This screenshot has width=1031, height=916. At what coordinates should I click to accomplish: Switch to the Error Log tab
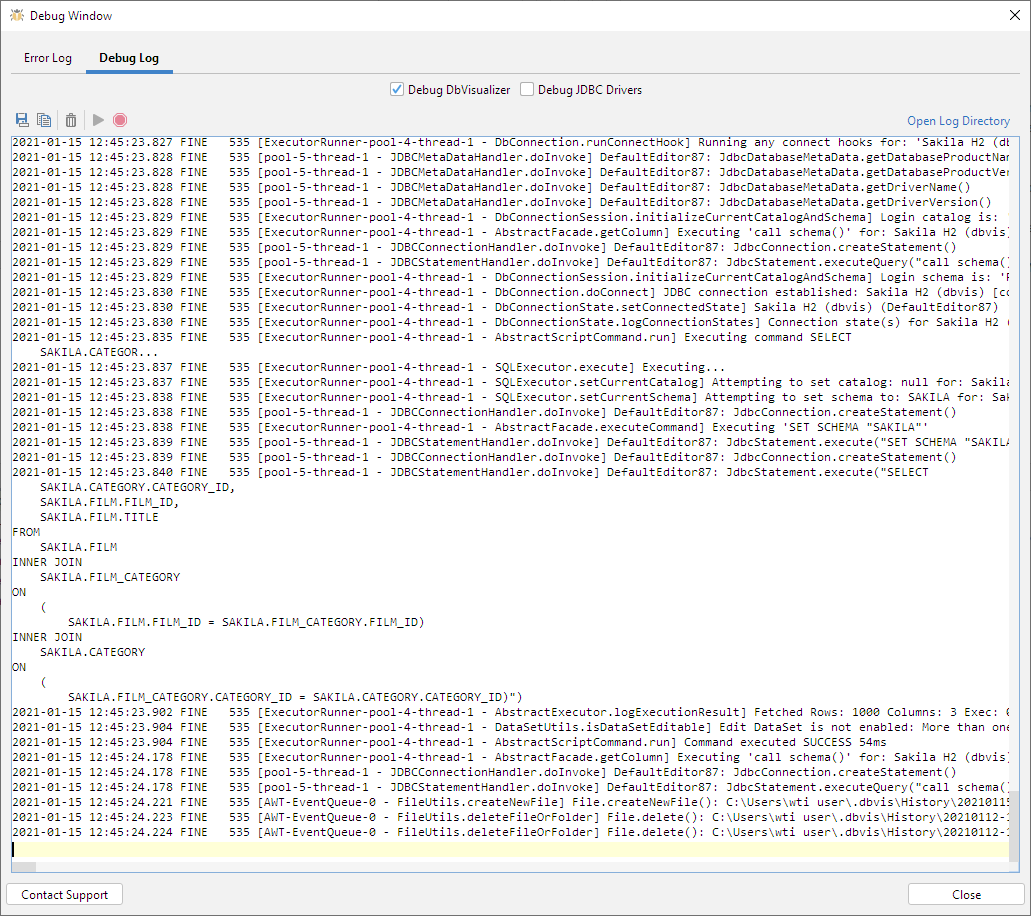[47, 58]
